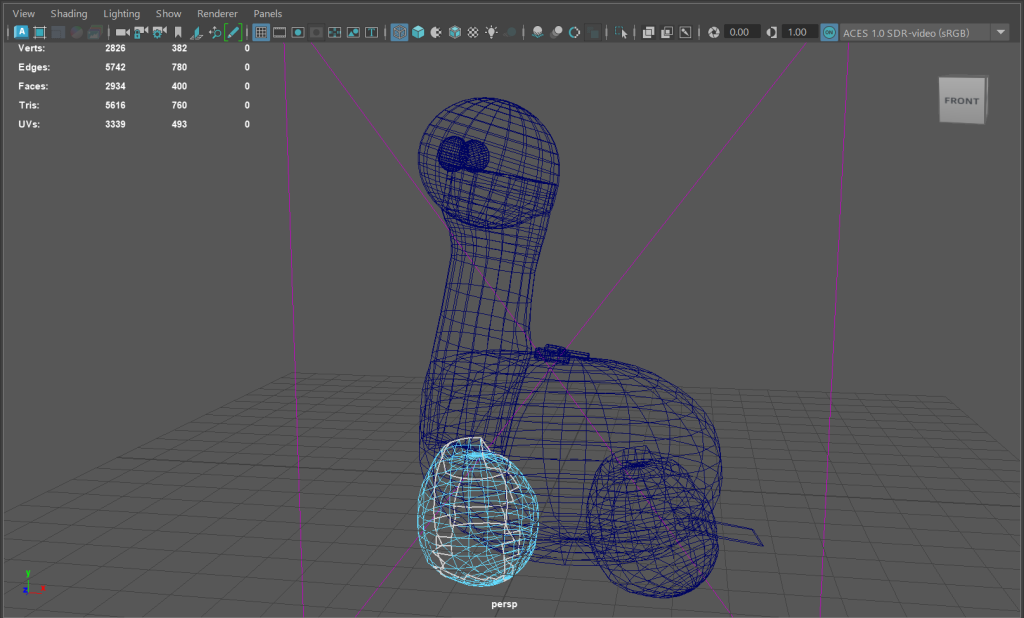Image resolution: width=1024 pixels, height=618 pixels.
Task: Click the Exposure icon beside 0.00
Action: [713, 33]
